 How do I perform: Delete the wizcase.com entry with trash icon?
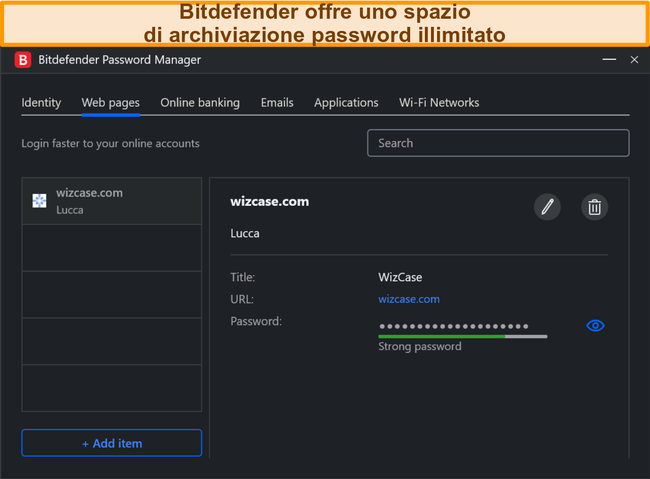(x=594, y=207)
